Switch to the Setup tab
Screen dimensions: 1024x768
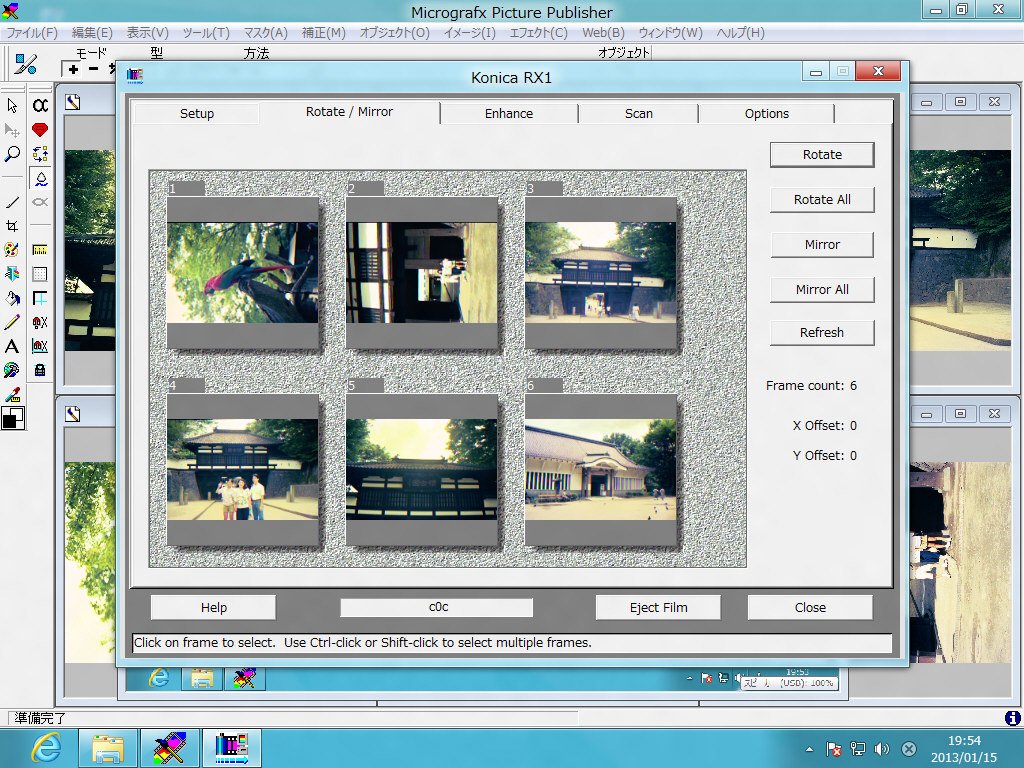197,114
